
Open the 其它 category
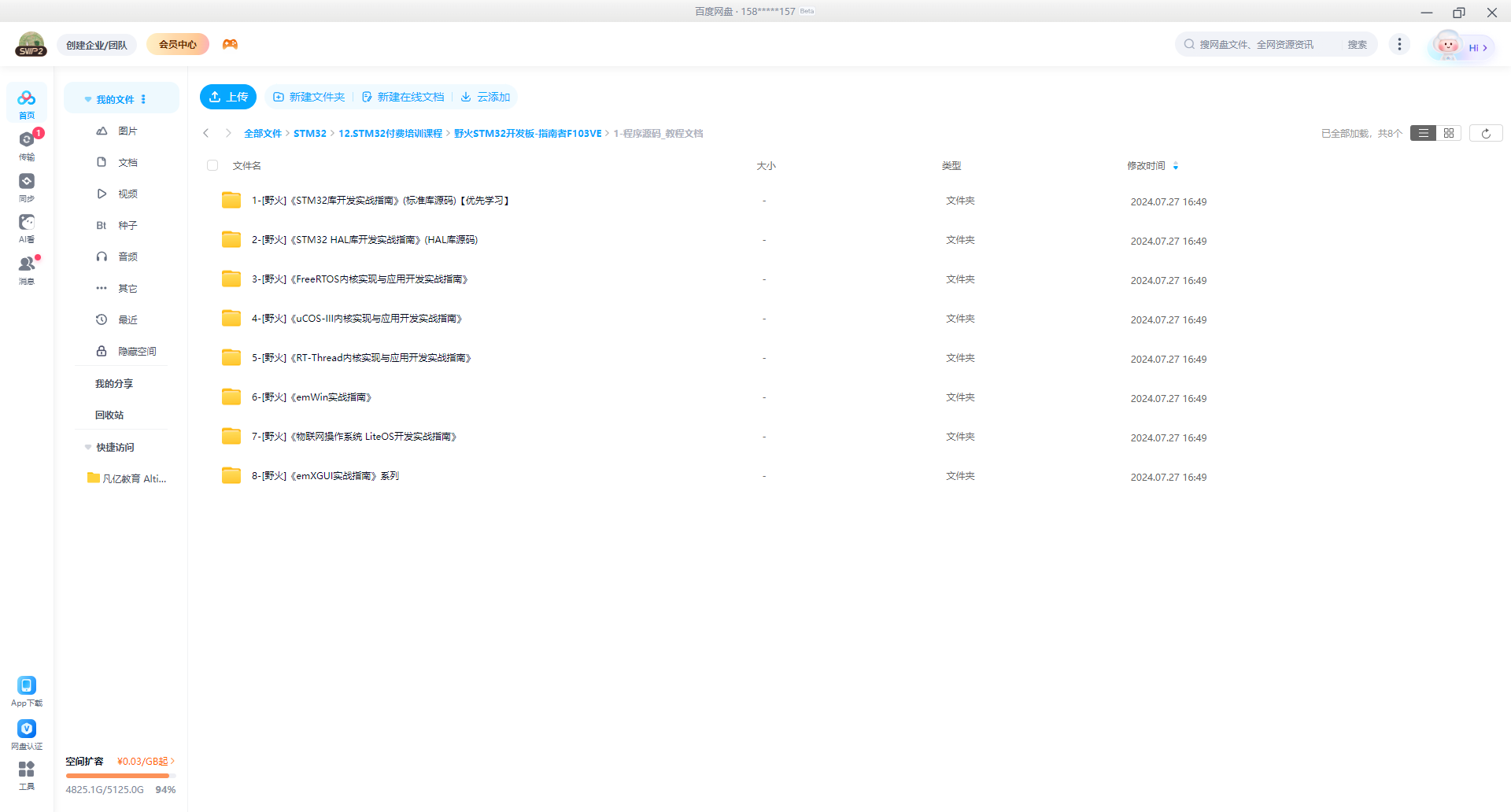(122, 288)
